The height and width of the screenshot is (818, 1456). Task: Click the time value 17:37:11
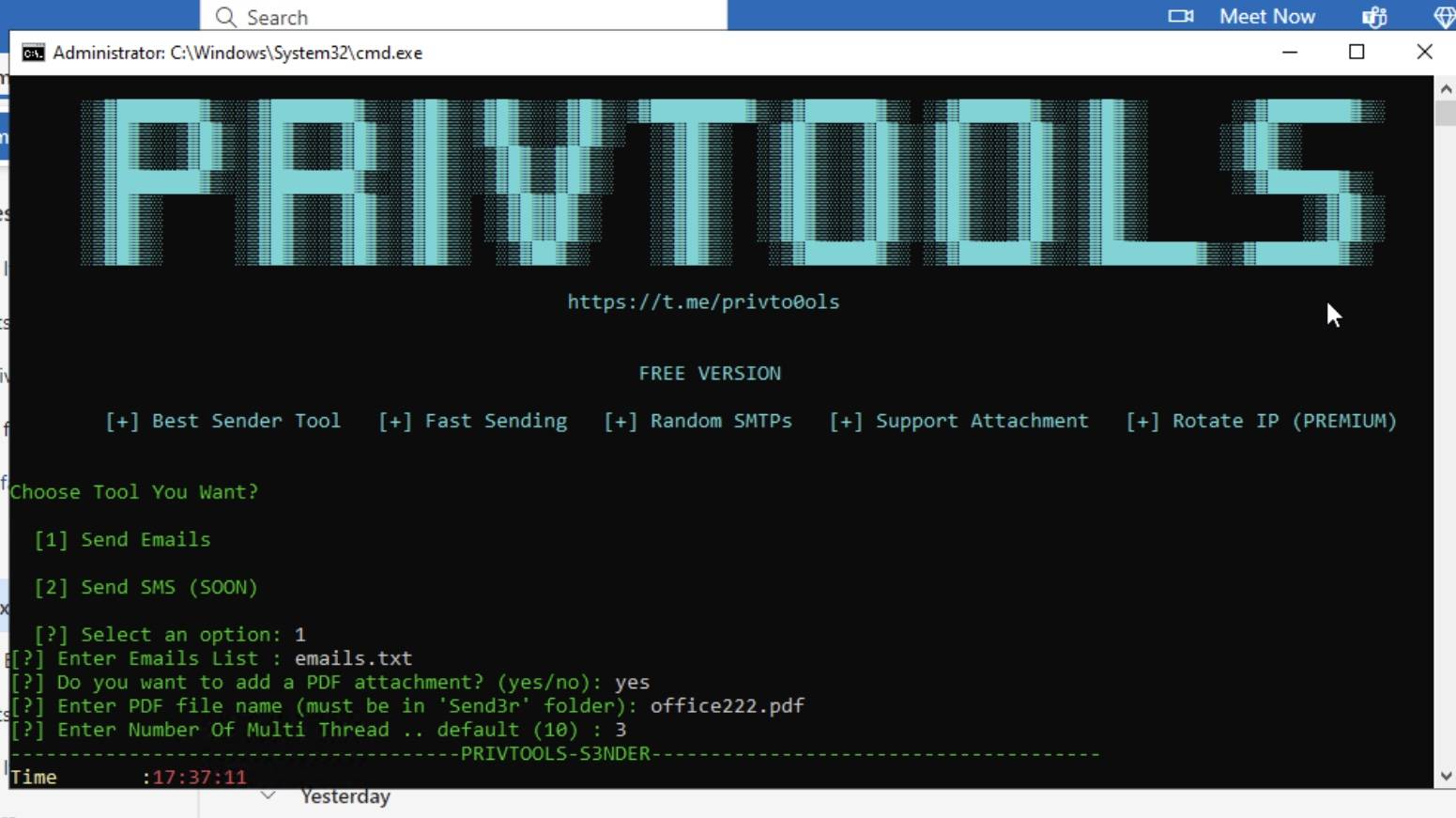[x=199, y=778]
